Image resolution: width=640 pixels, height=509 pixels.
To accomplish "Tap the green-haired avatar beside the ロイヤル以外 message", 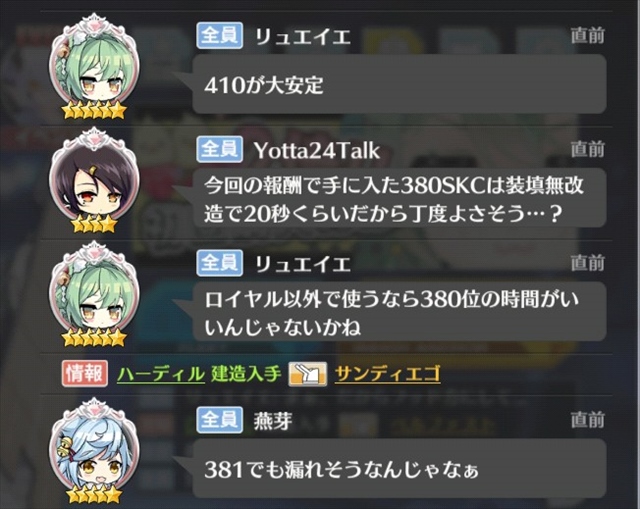I will [94, 295].
